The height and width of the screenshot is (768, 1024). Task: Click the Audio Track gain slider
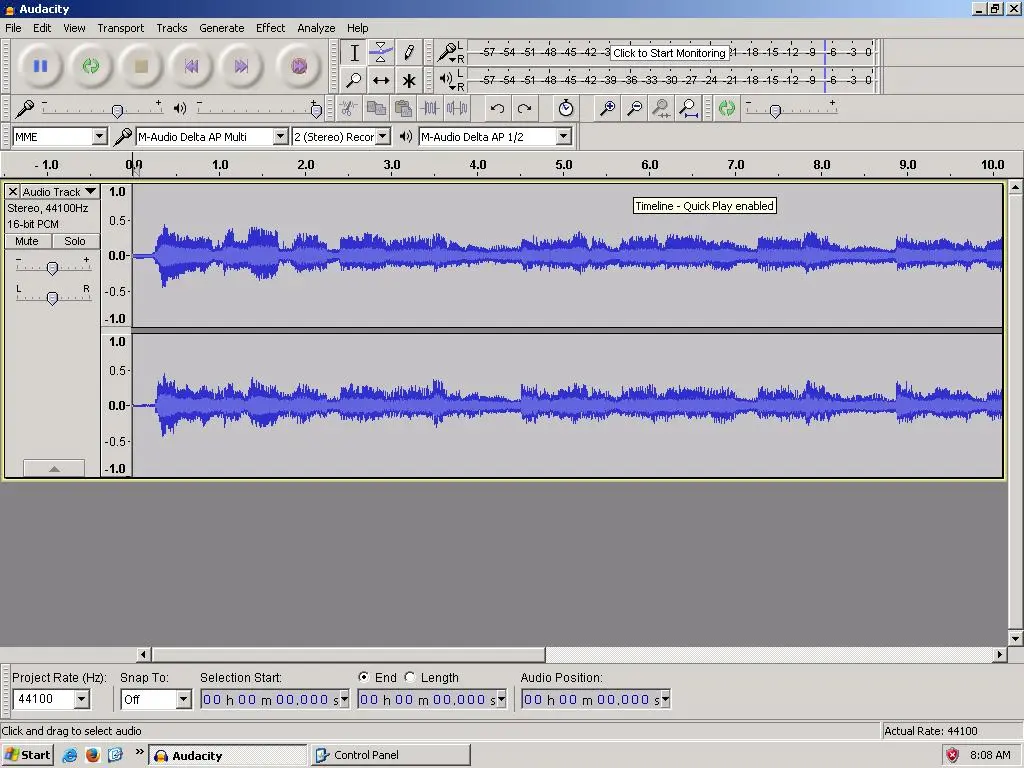click(x=52, y=267)
